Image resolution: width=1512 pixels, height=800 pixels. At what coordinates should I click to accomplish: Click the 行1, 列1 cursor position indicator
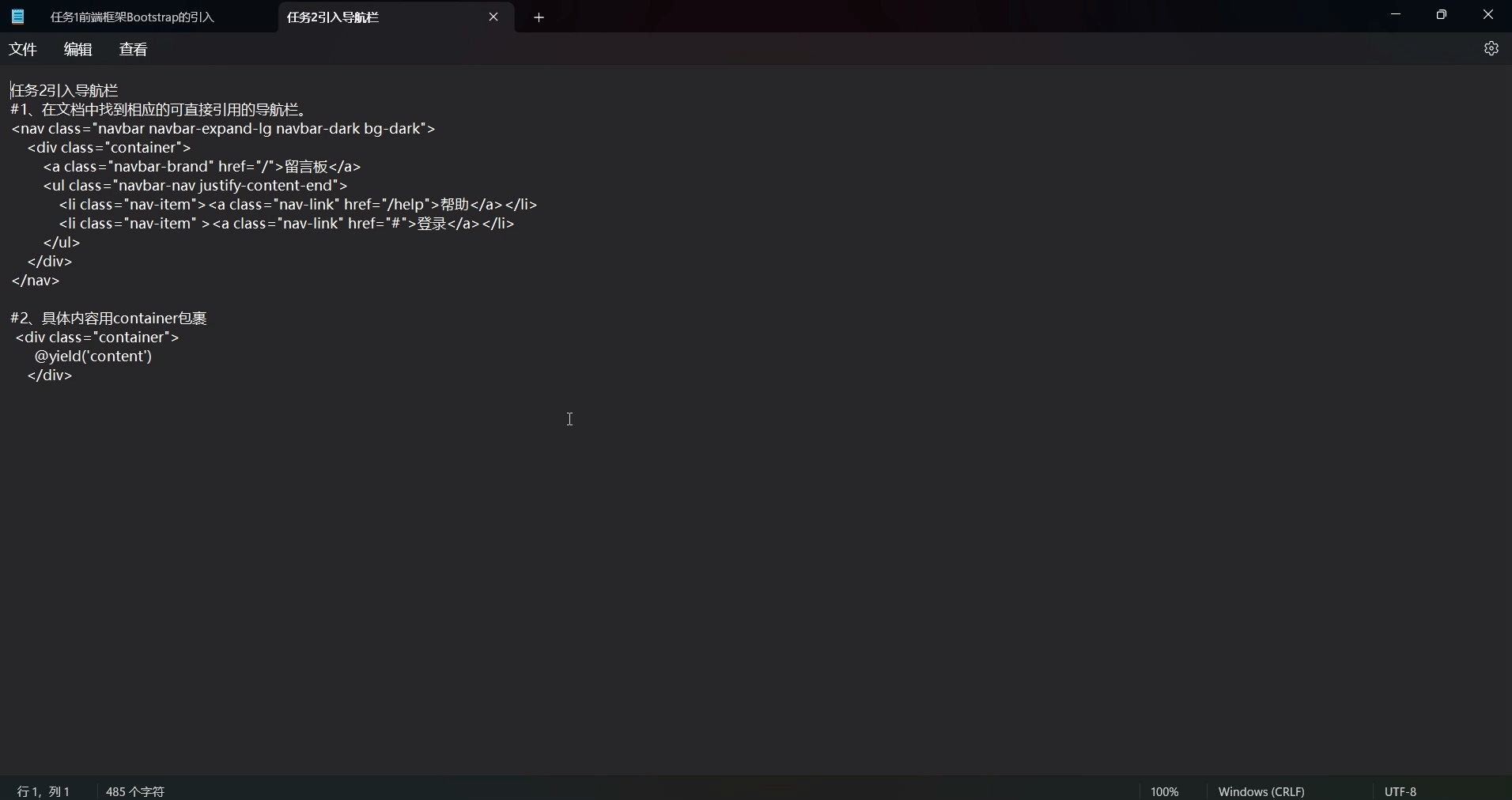coord(43,791)
